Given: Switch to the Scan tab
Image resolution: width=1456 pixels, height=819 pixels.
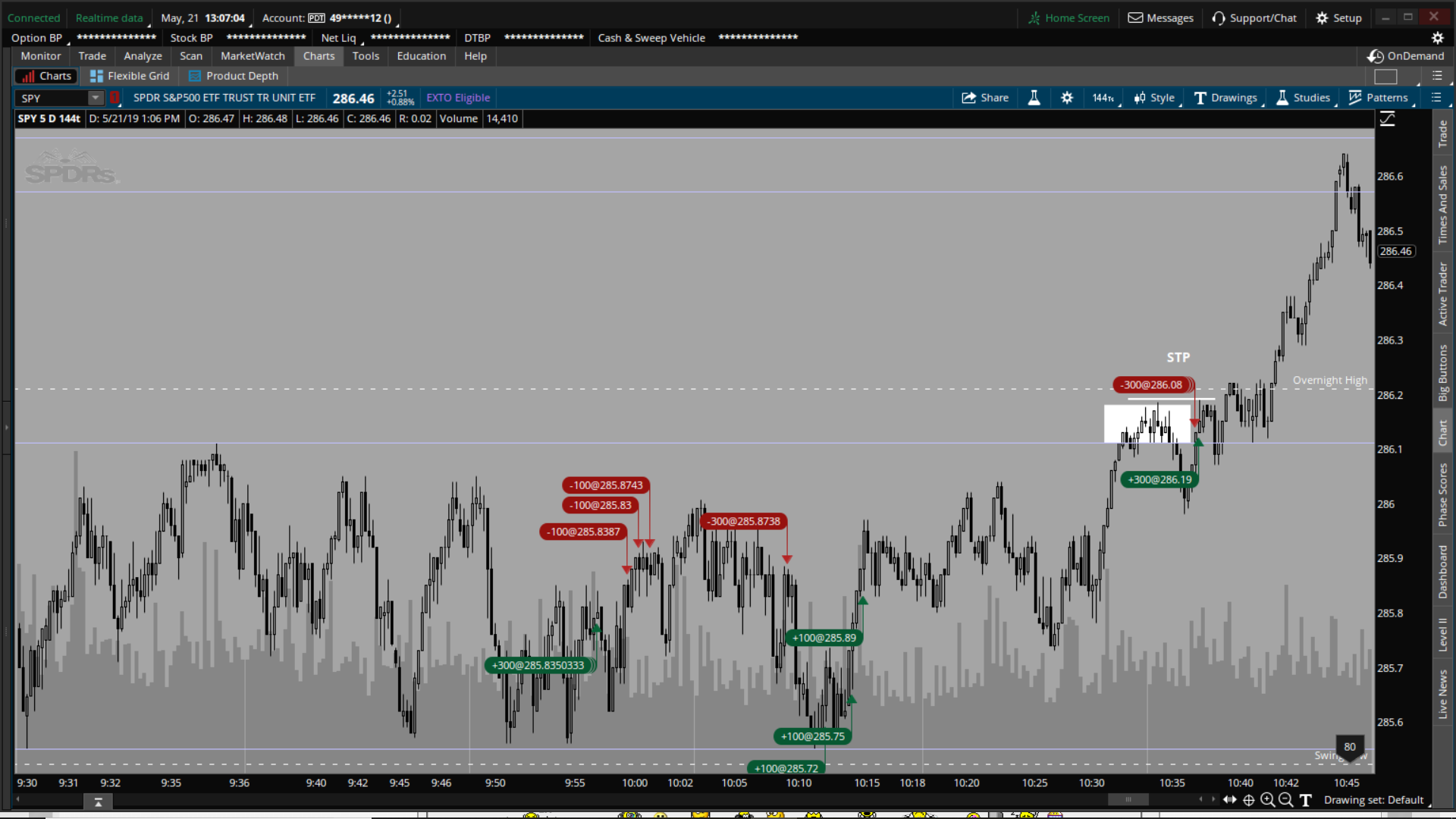Looking at the screenshot, I should 191,56.
